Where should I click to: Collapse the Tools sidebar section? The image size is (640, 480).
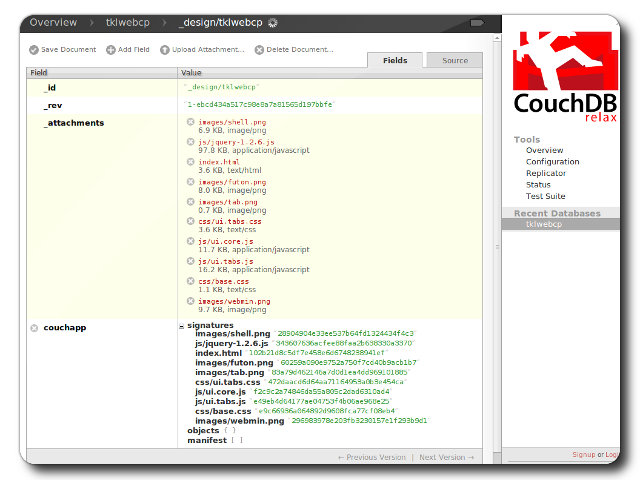(x=527, y=140)
